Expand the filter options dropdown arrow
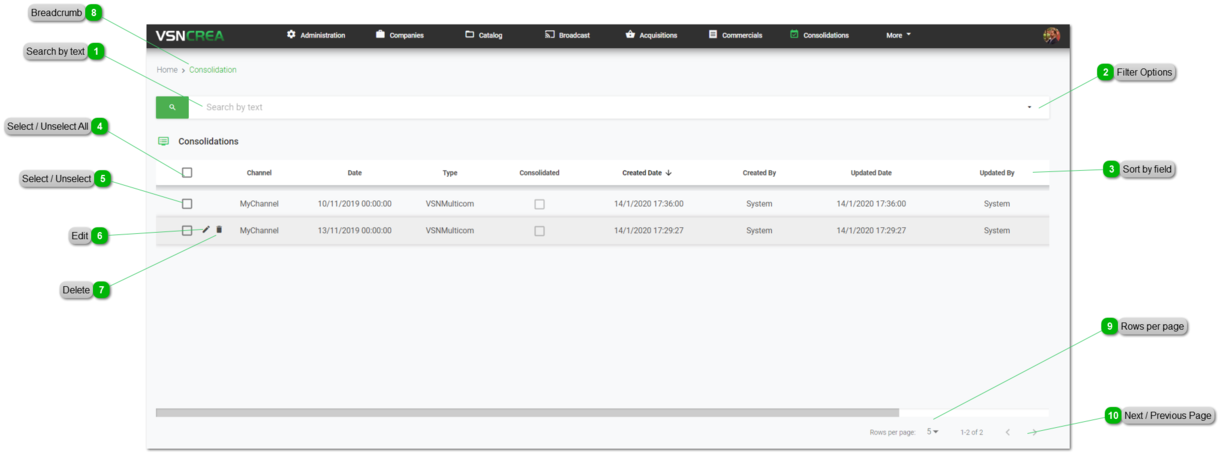 (x=1029, y=107)
